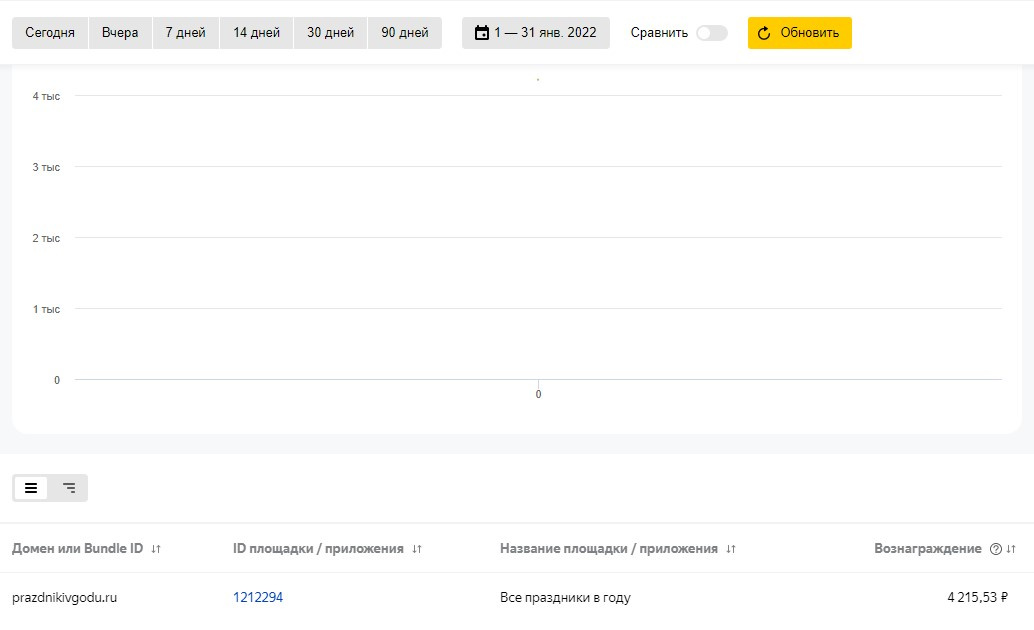Click the 2 тыс axis label
1034x630 pixels.
coord(46,238)
